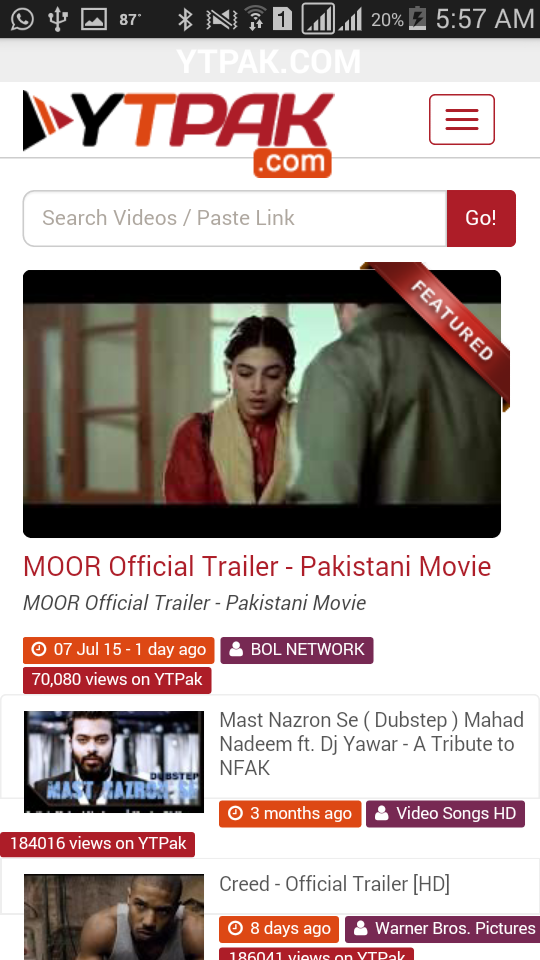Open the Mast Nazron Se video thumbnail

[x=114, y=762]
